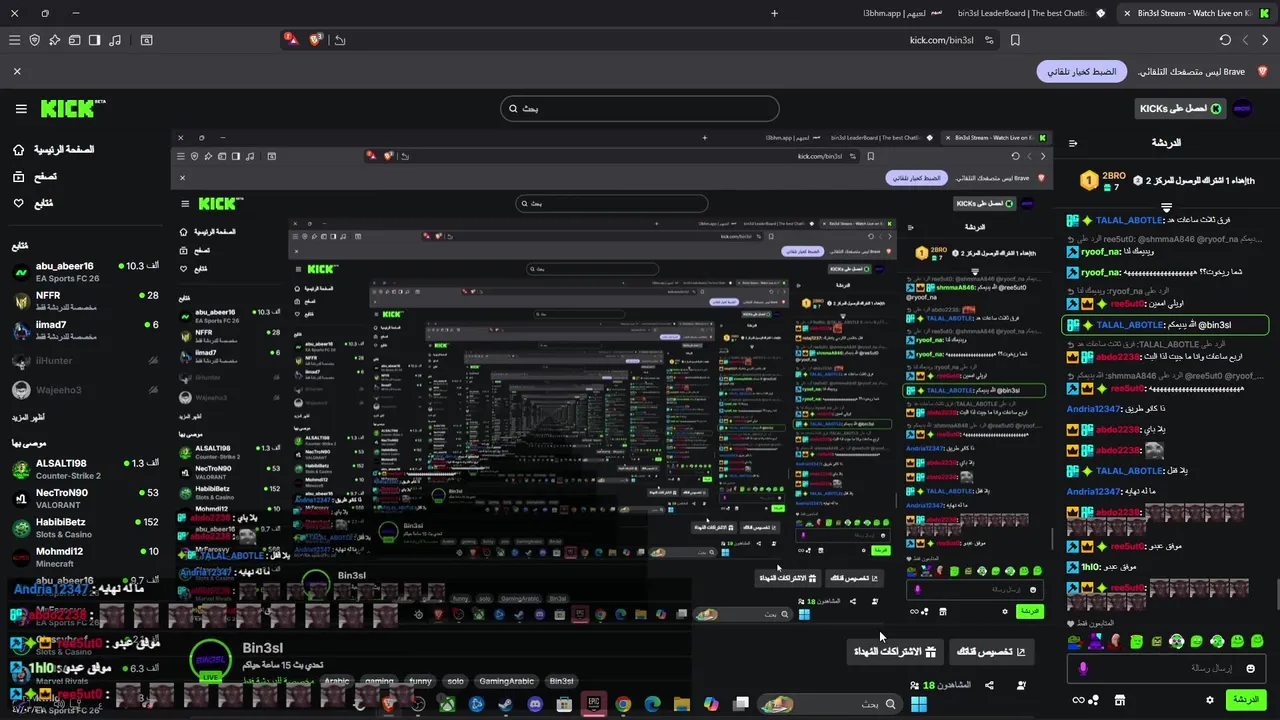Select the Arabic tag under the stream title
The height and width of the screenshot is (720, 1280).
(337, 681)
